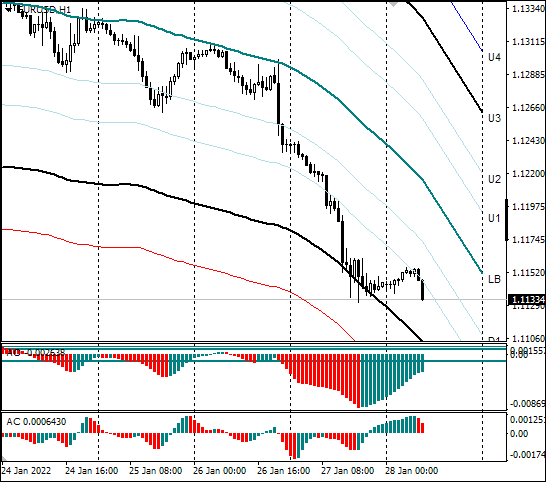Select the AC 0.0006430 indicator label

[x=36, y=422]
